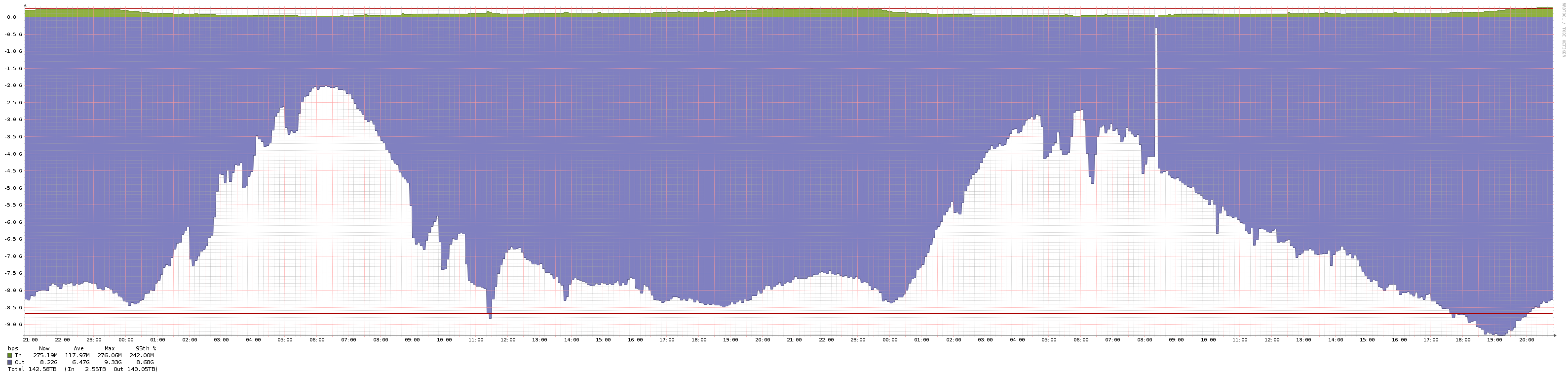The image size is (1568, 376).
Task: Click the -6.0 G y-axis label
Action: tap(13, 222)
